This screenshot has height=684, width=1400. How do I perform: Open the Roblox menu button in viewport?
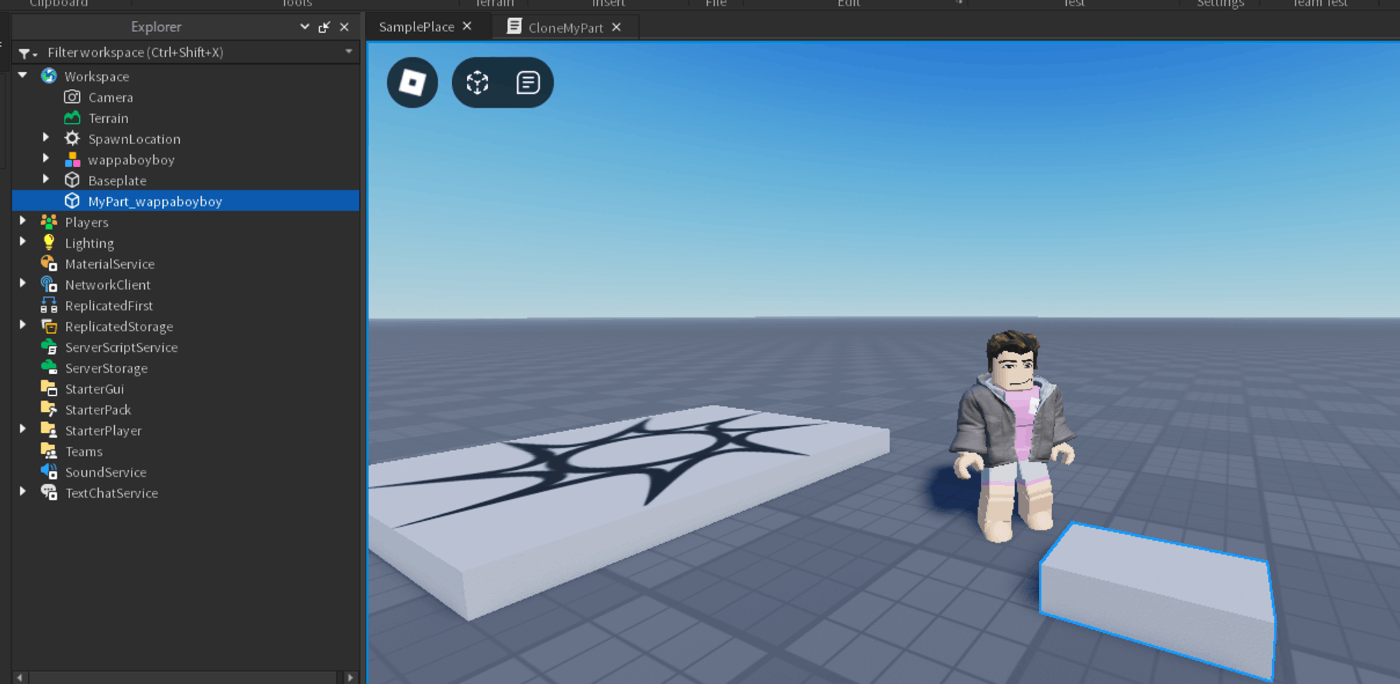click(412, 82)
